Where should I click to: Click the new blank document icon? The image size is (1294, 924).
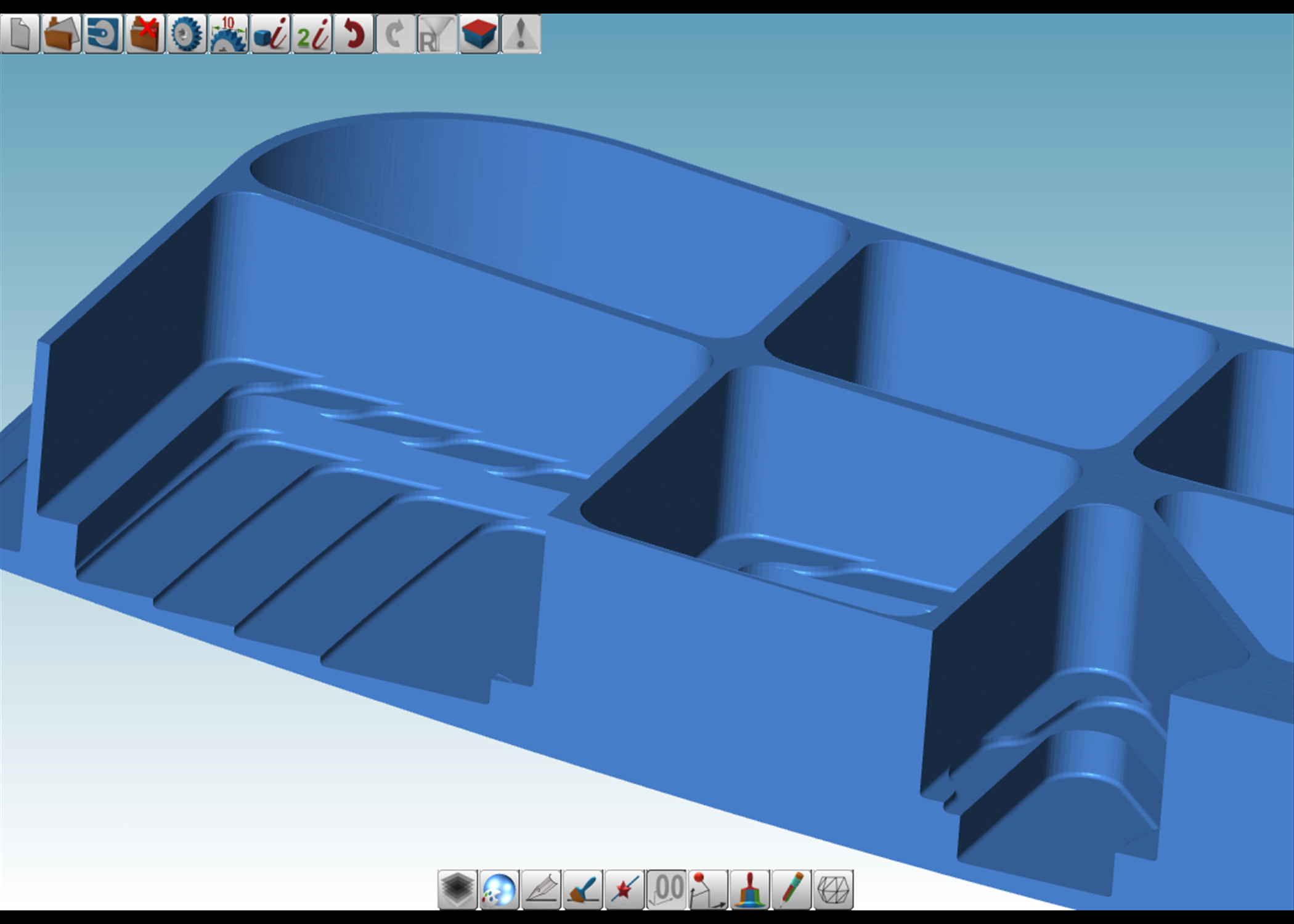pos(20,34)
